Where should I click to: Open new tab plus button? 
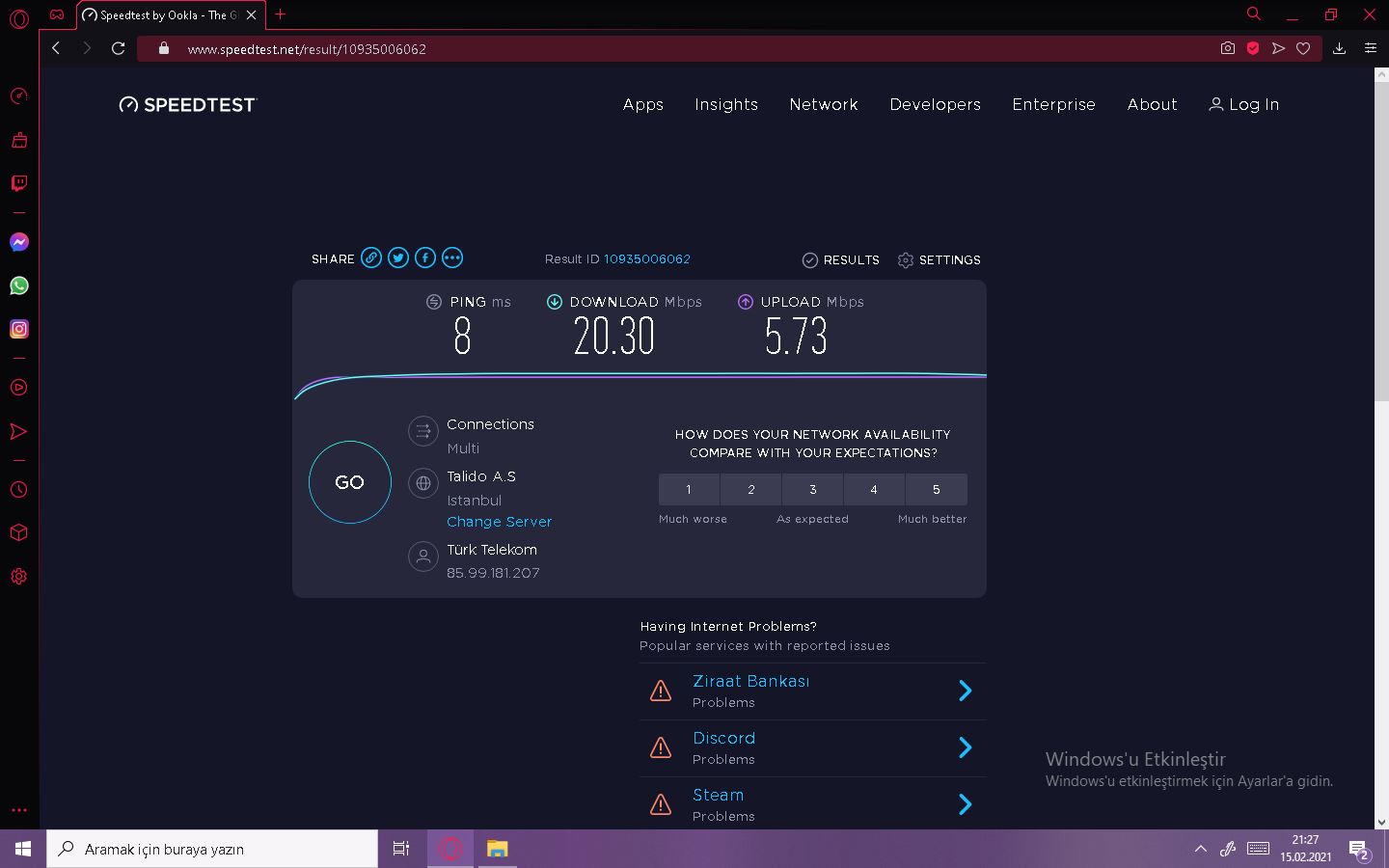(280, 14)
